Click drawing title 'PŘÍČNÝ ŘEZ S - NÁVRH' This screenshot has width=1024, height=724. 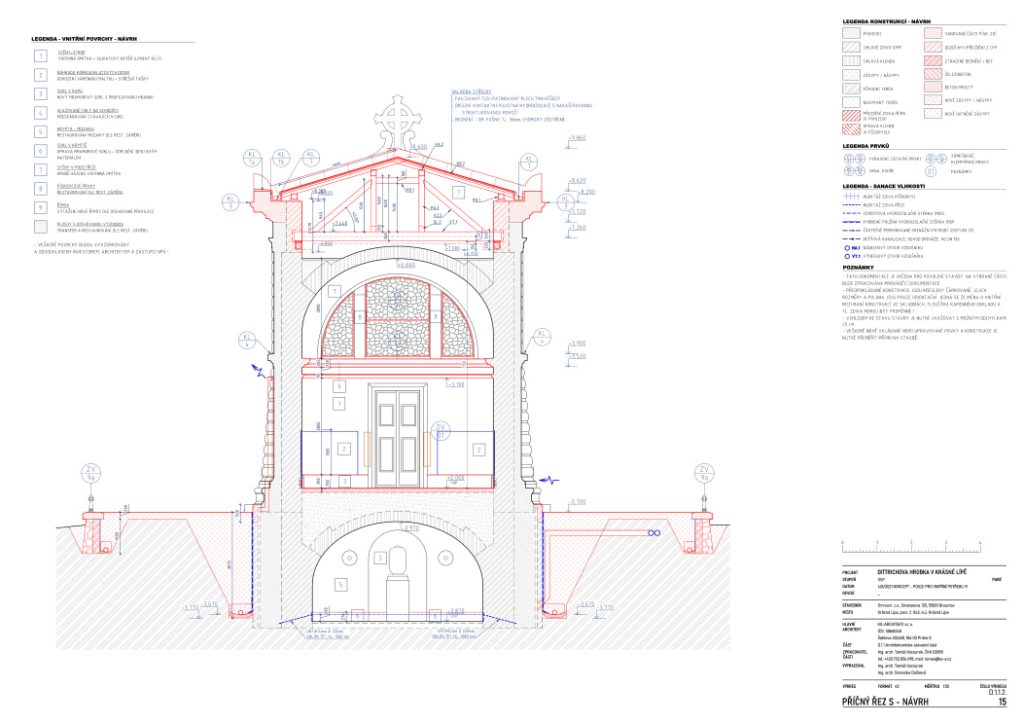pyautogui.click(x=886, y=702)
